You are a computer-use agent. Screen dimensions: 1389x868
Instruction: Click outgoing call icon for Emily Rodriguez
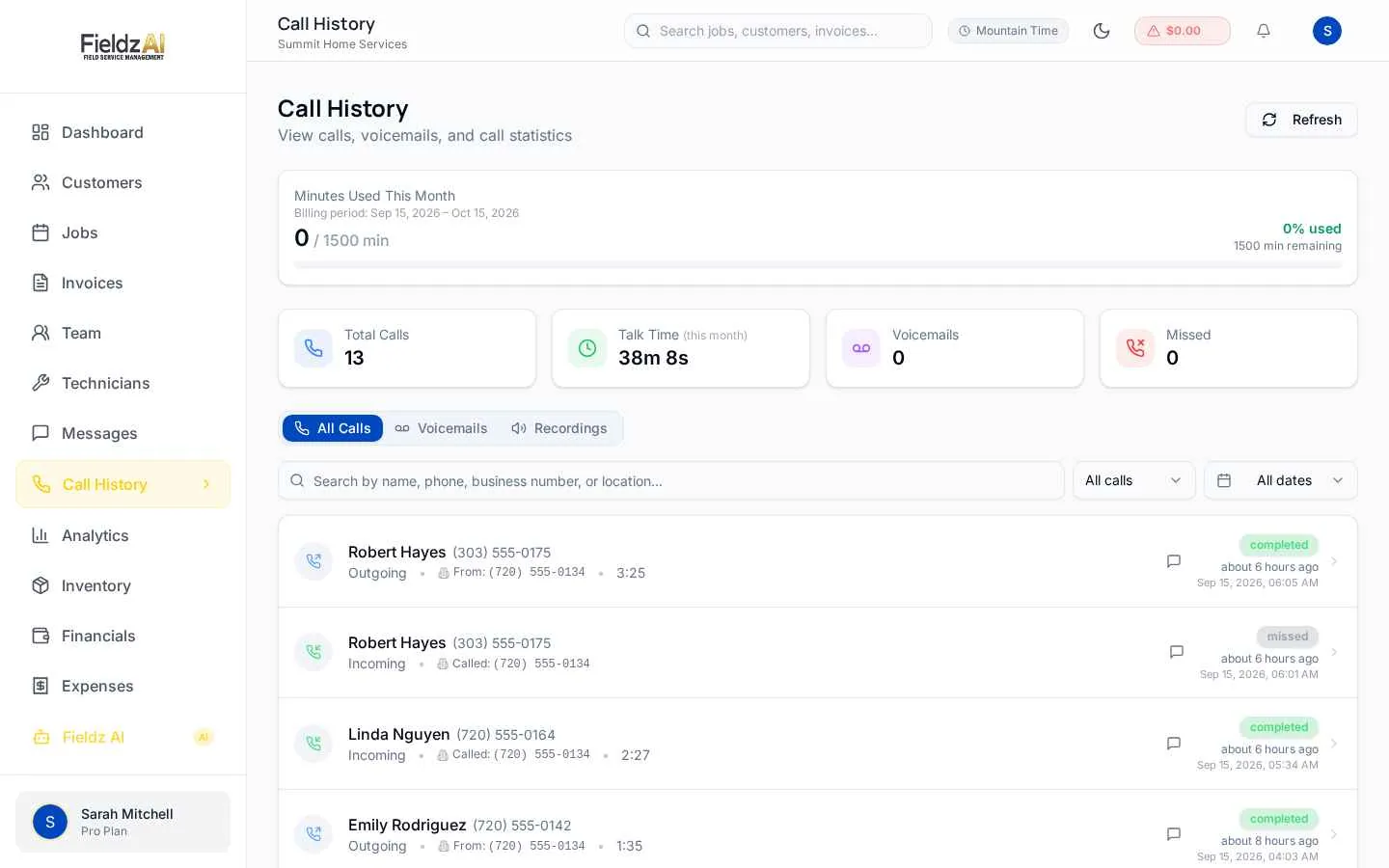[313, 834]
